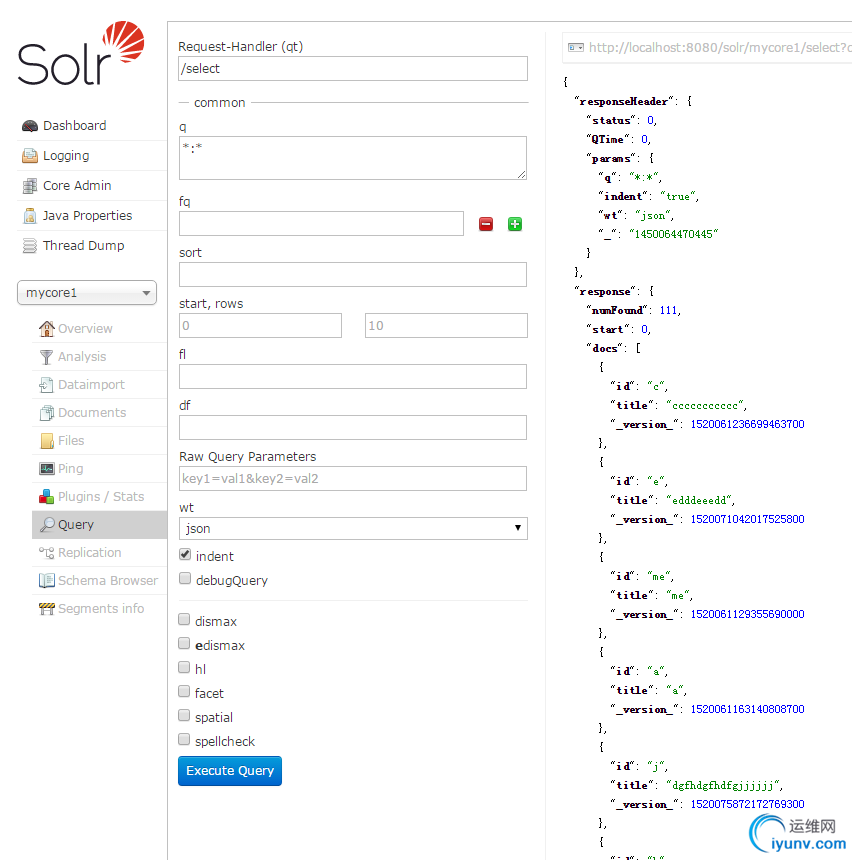Click the title value "edddeeedd"
852x860 pixels.
tap(699, 500)
